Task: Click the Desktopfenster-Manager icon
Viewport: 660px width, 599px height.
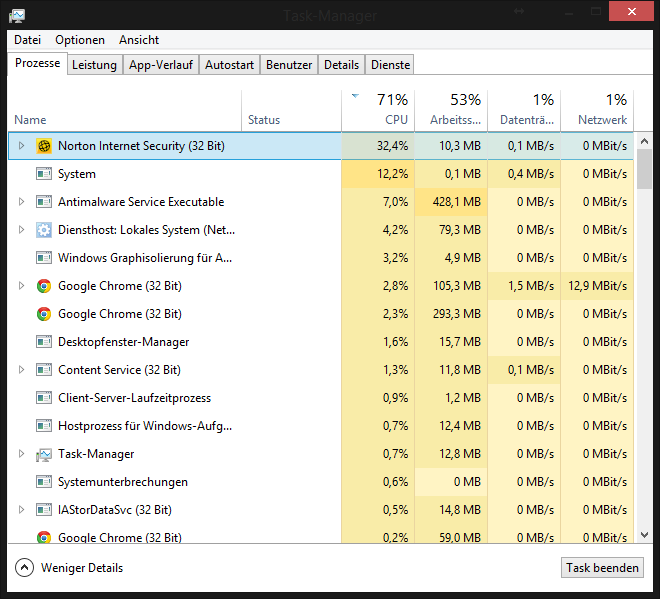Action: 44,342
